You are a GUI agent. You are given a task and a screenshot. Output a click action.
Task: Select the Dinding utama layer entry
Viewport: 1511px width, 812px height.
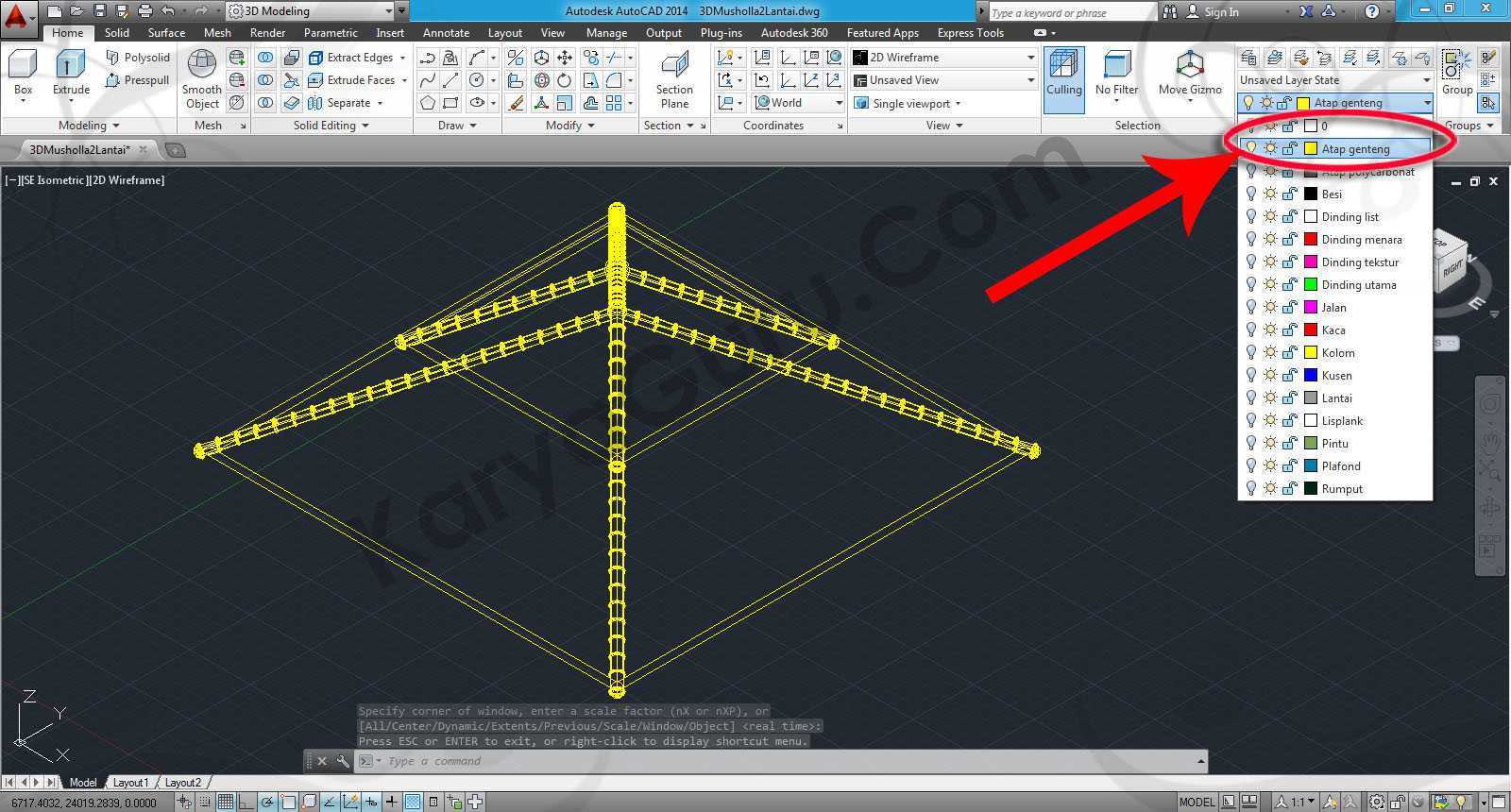1358,285
